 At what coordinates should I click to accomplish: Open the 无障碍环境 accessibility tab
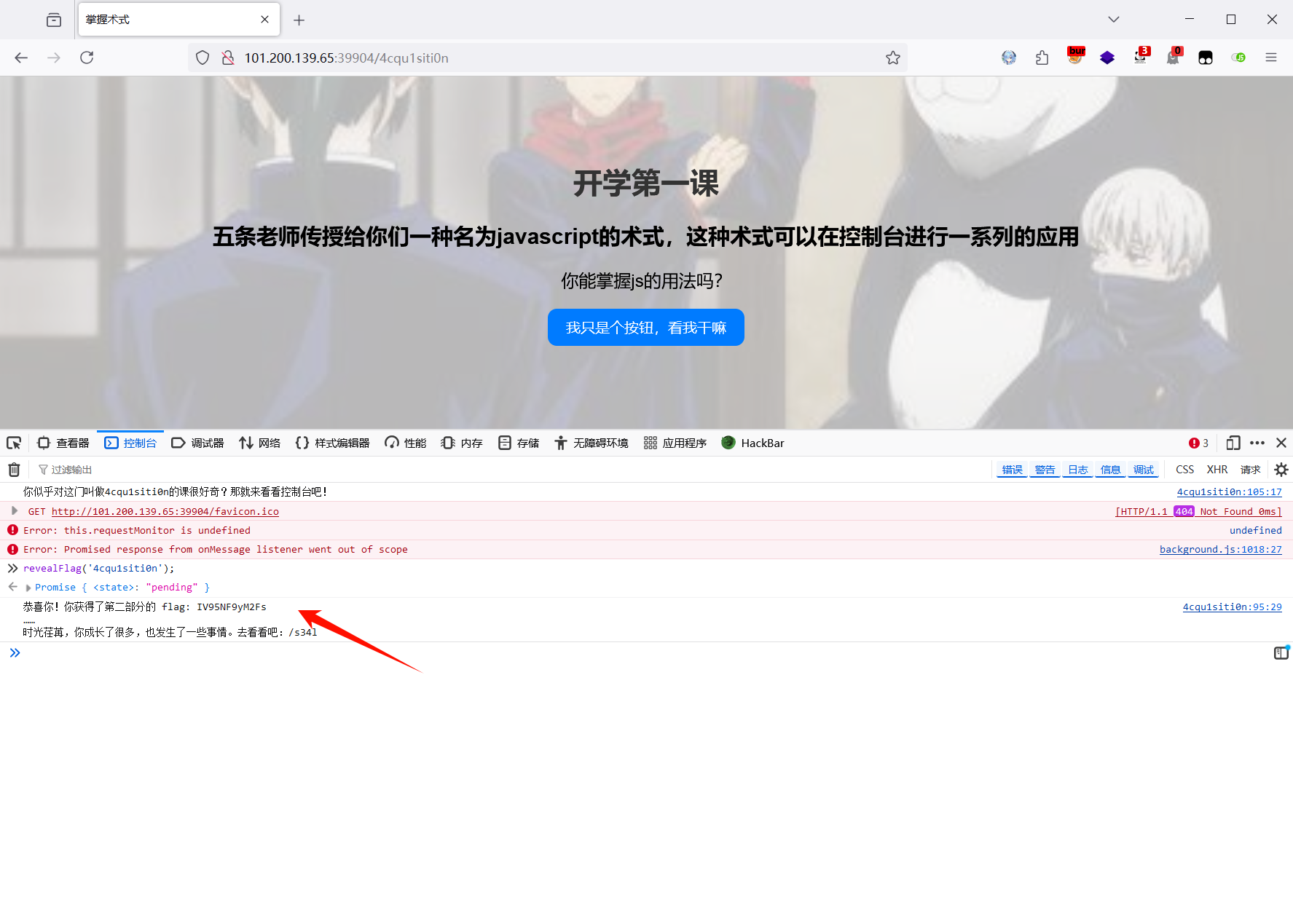(x=592, y=443)
